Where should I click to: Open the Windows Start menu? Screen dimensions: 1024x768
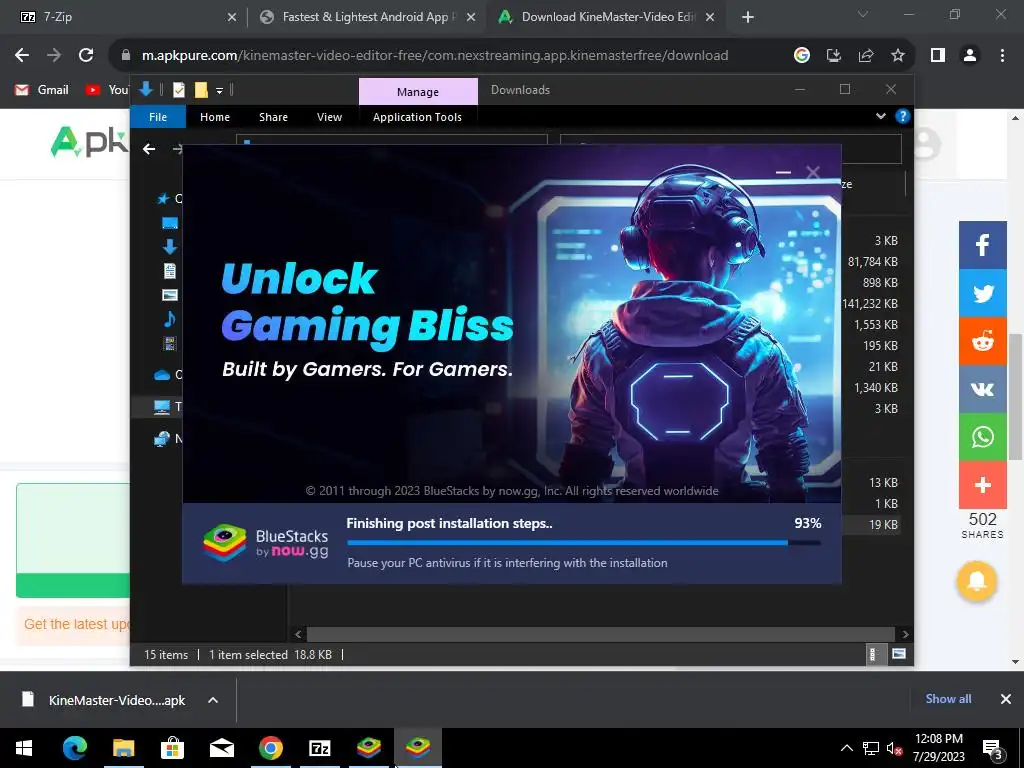[24, 748]
